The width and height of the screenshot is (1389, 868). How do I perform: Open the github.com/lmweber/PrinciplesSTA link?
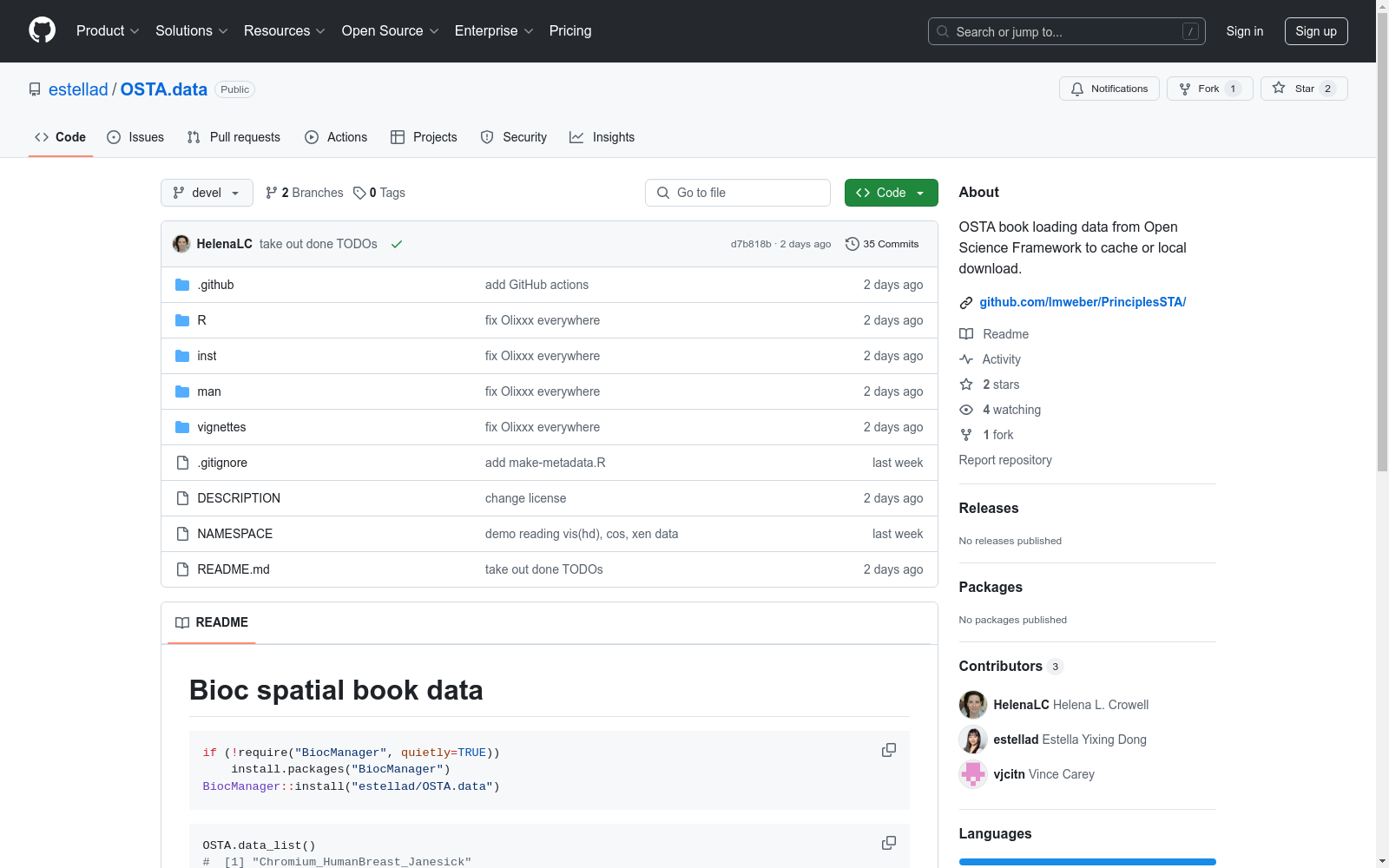point(1083,302)
